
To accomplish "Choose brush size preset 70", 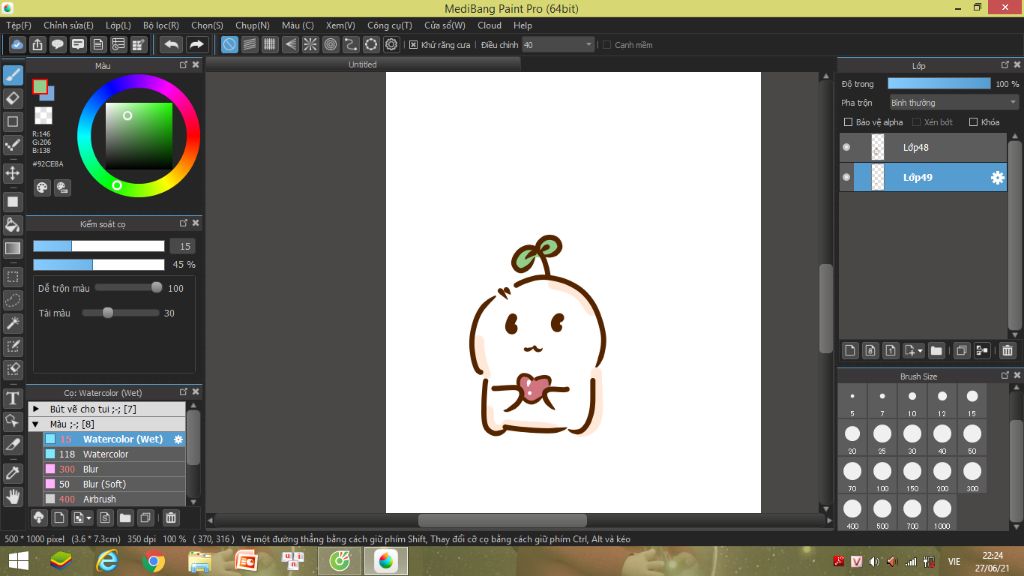I will pos(852,475).
